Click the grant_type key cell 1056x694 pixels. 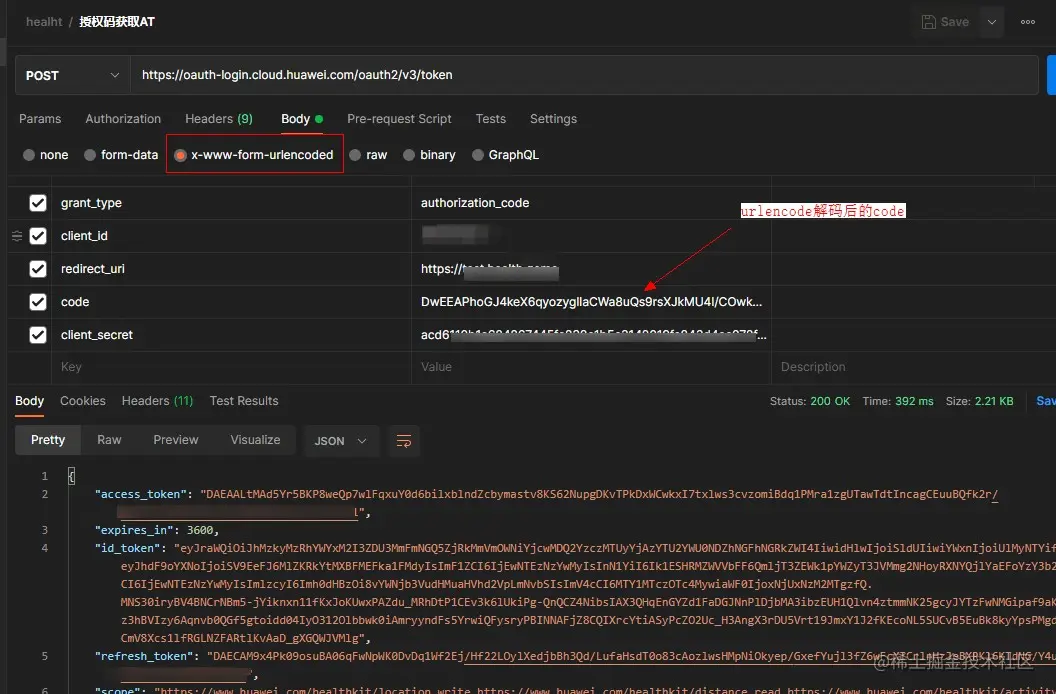click(231, 203)
